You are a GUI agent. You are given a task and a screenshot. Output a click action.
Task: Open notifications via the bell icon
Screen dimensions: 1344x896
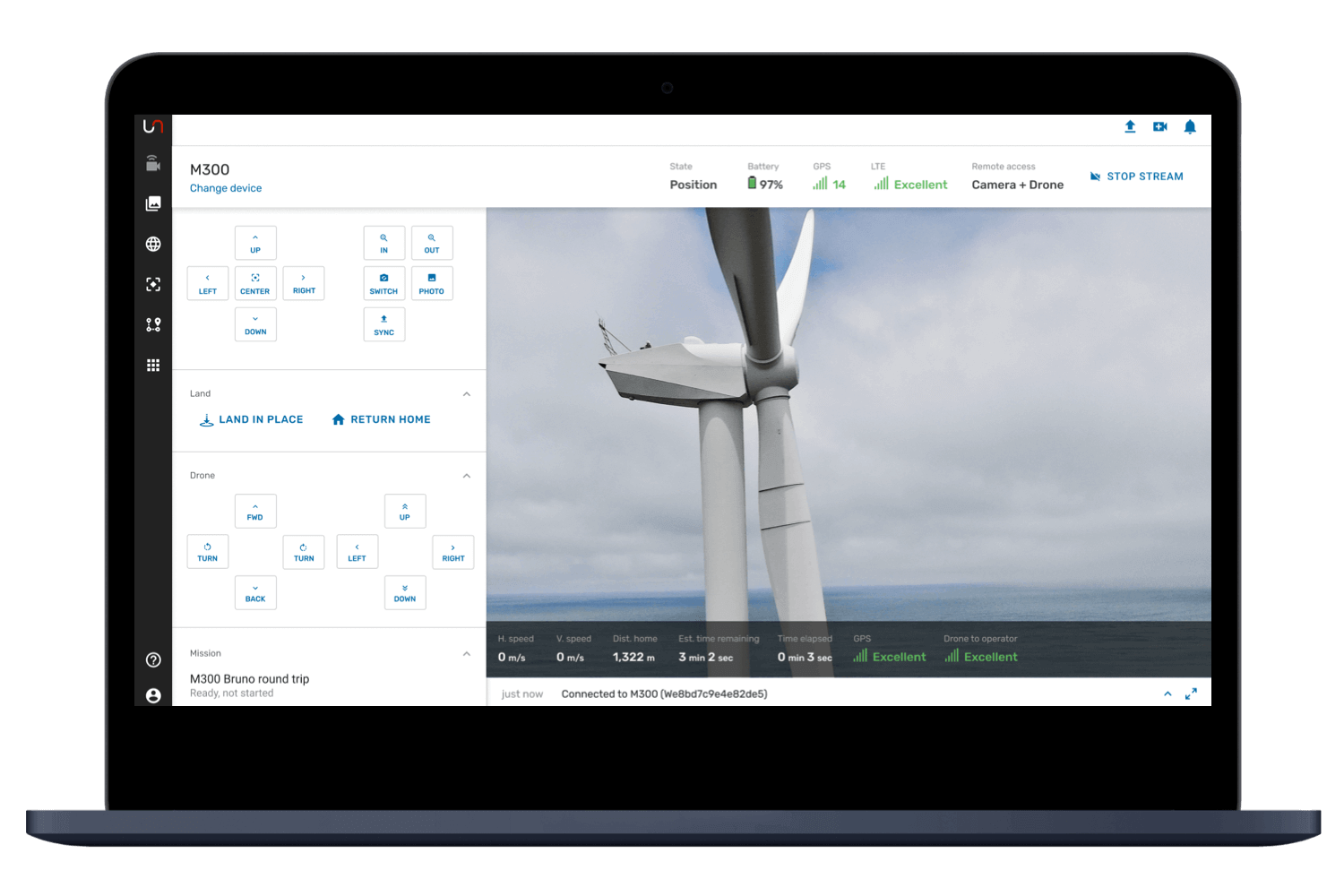click(x=1190, y=127)
